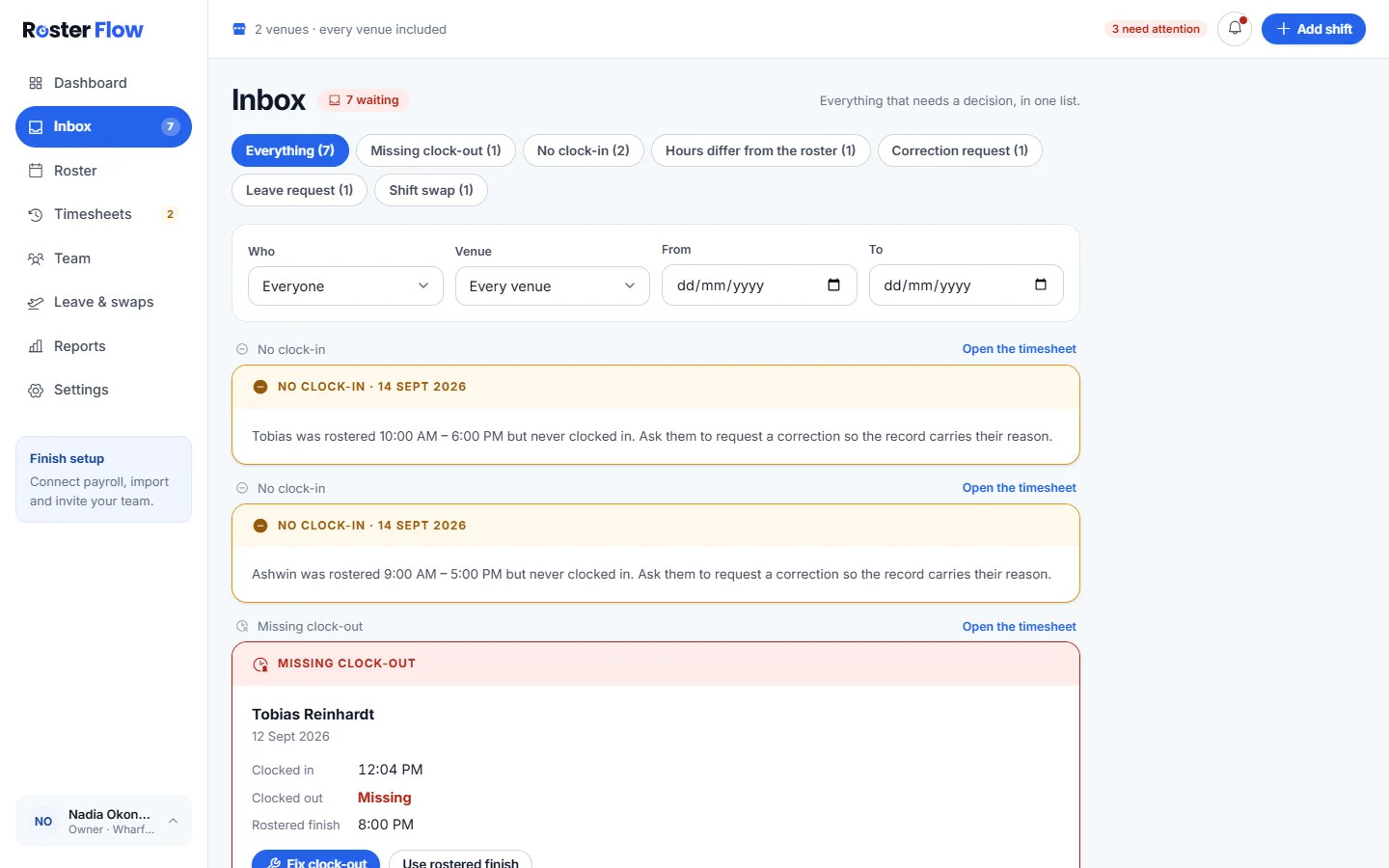Click the 12 Sept 2026 date
Viewport: 1389px width, 868px height.
click(290, 737)
